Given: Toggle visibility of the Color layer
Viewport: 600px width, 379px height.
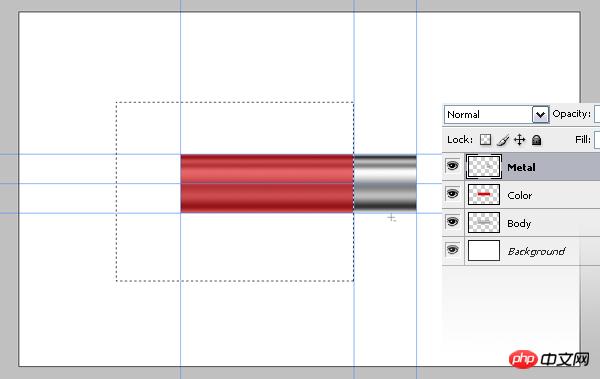Looking at the screenshot, I should (x=452, y=194).
